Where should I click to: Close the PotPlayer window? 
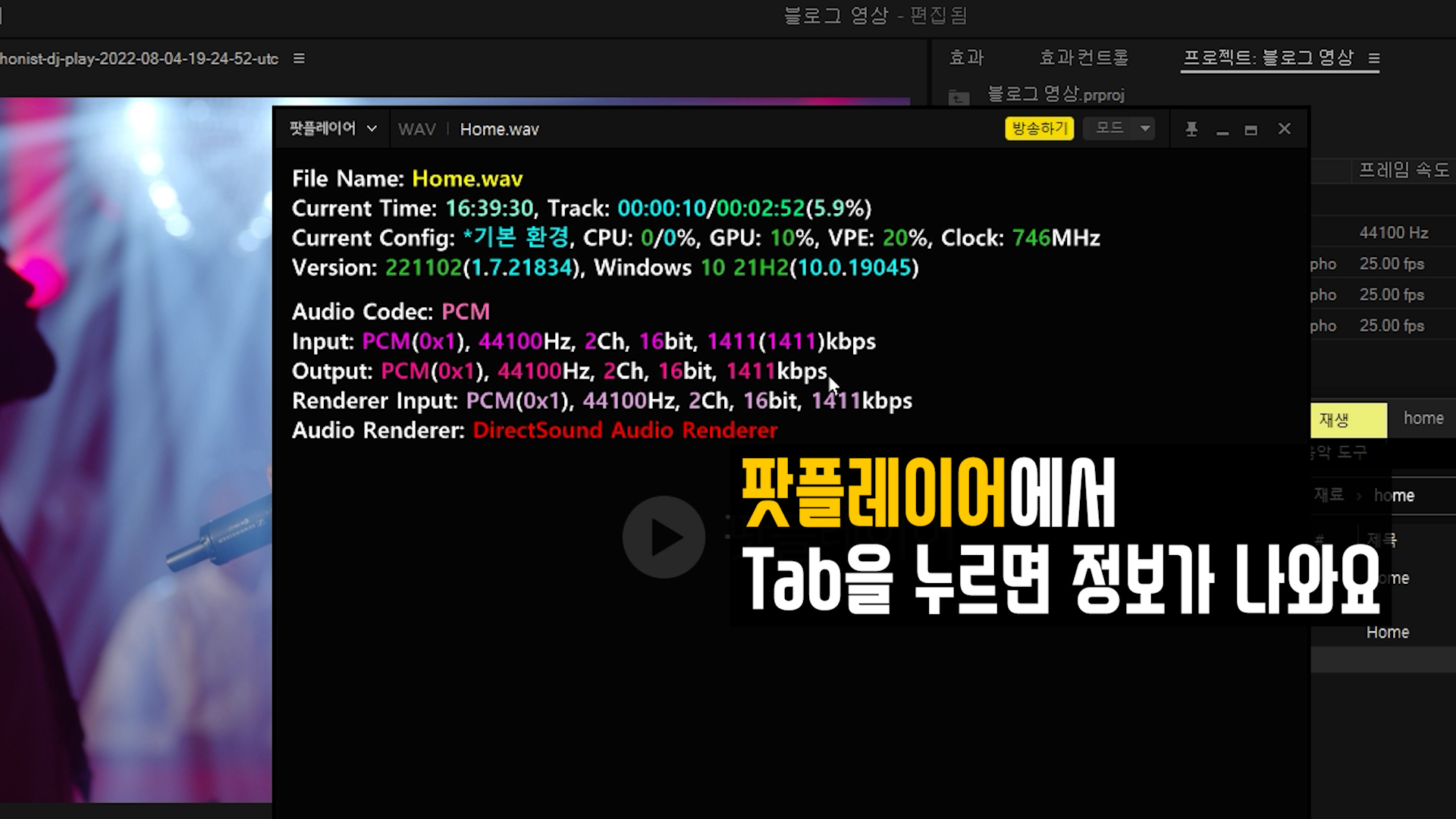point(1284,129)
